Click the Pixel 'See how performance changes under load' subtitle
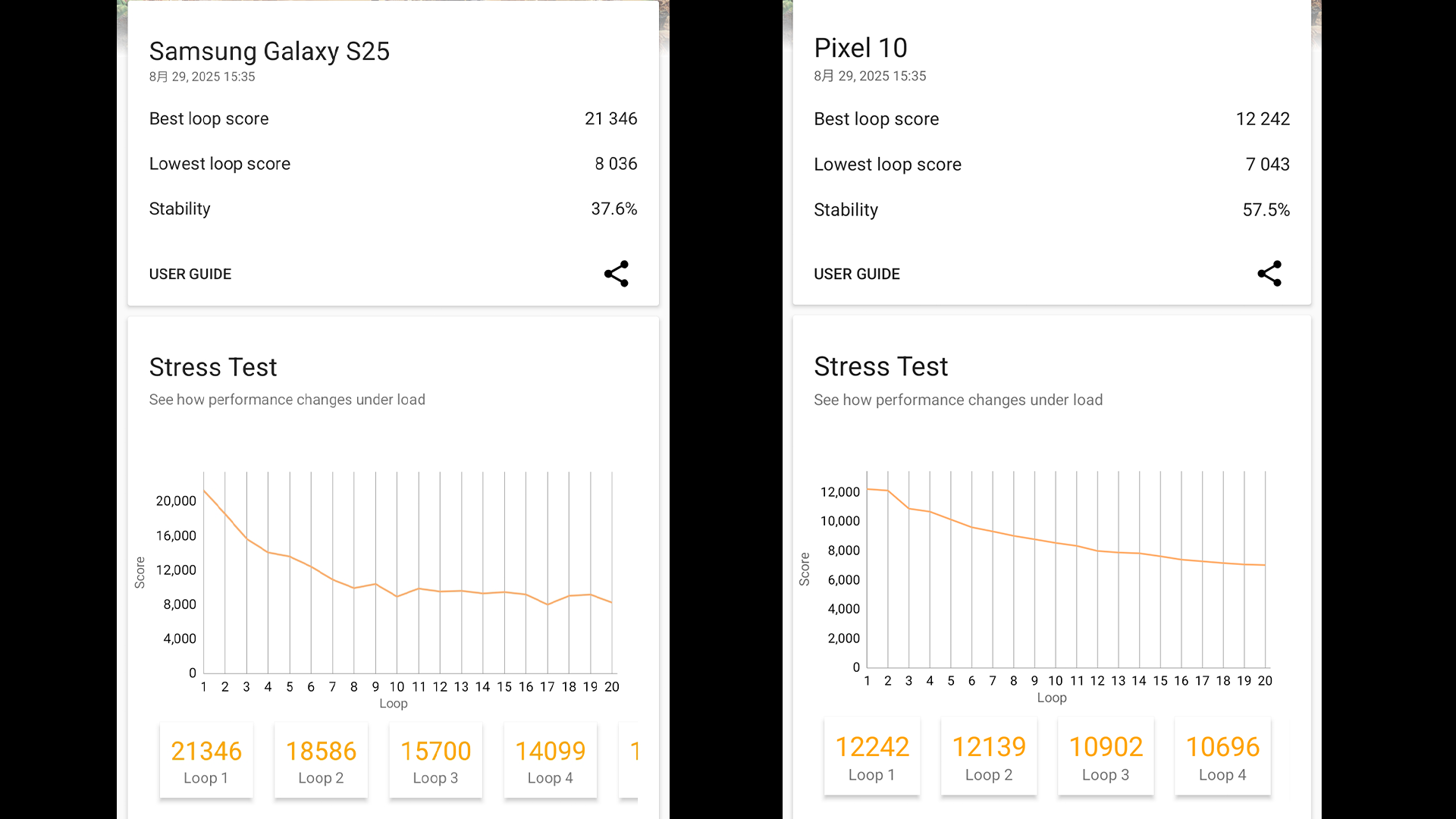This screenshot has width=1456, height=819. 958,400
